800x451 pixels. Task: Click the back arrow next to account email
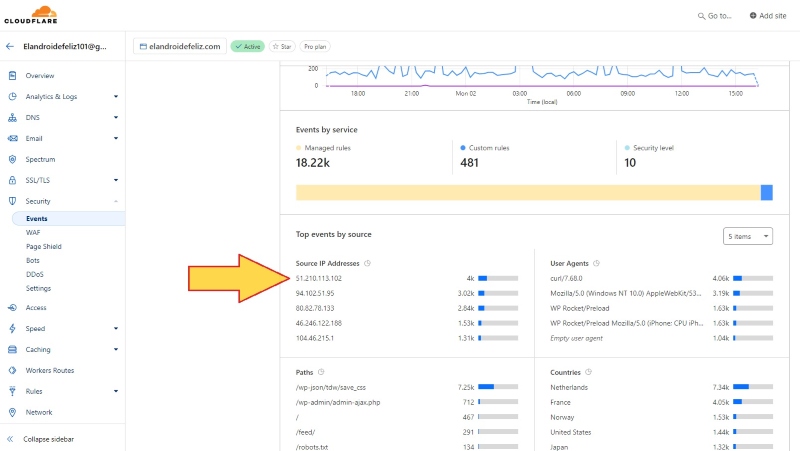tap(10, 46)
